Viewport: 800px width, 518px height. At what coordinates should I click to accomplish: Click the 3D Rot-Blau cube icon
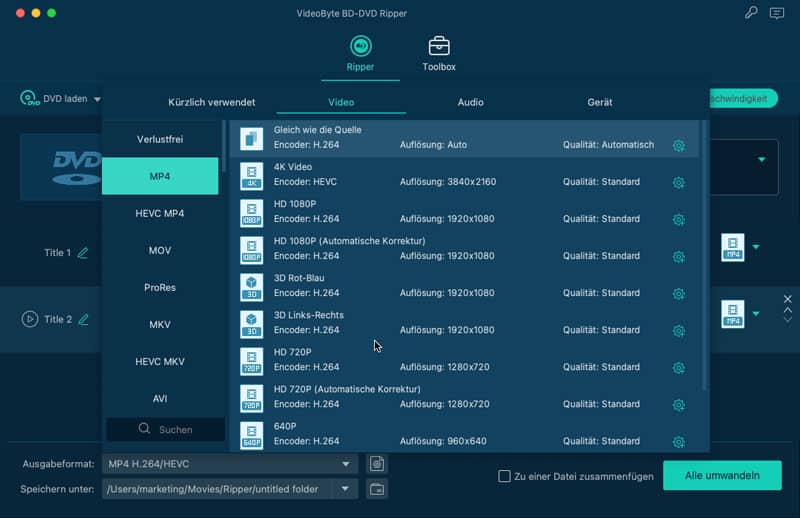tap(252, 287)
